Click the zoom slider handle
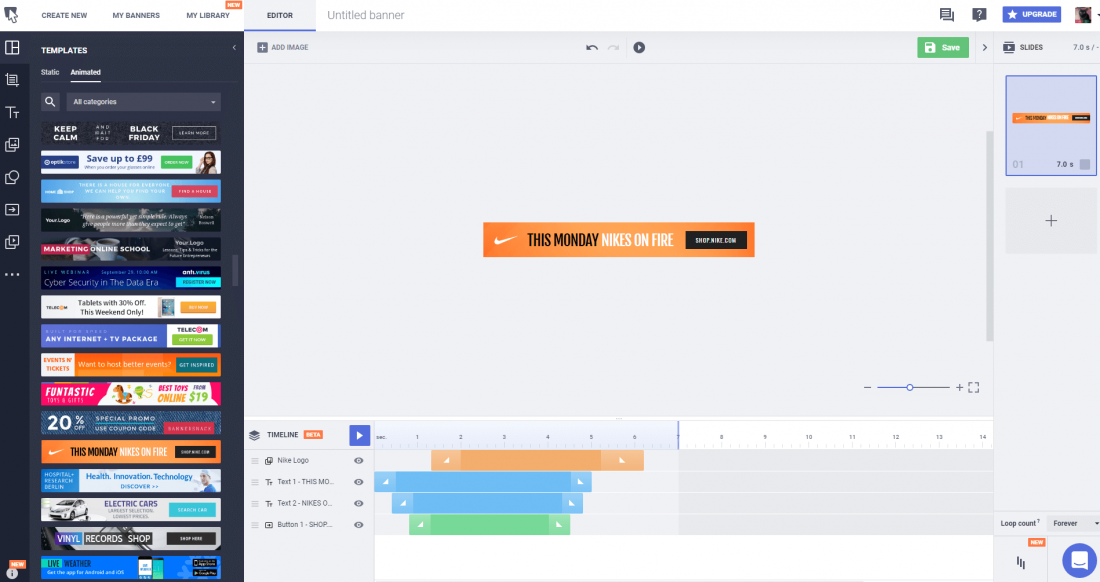Screen dimensions: 1100x582 click(x=910, y=388)
